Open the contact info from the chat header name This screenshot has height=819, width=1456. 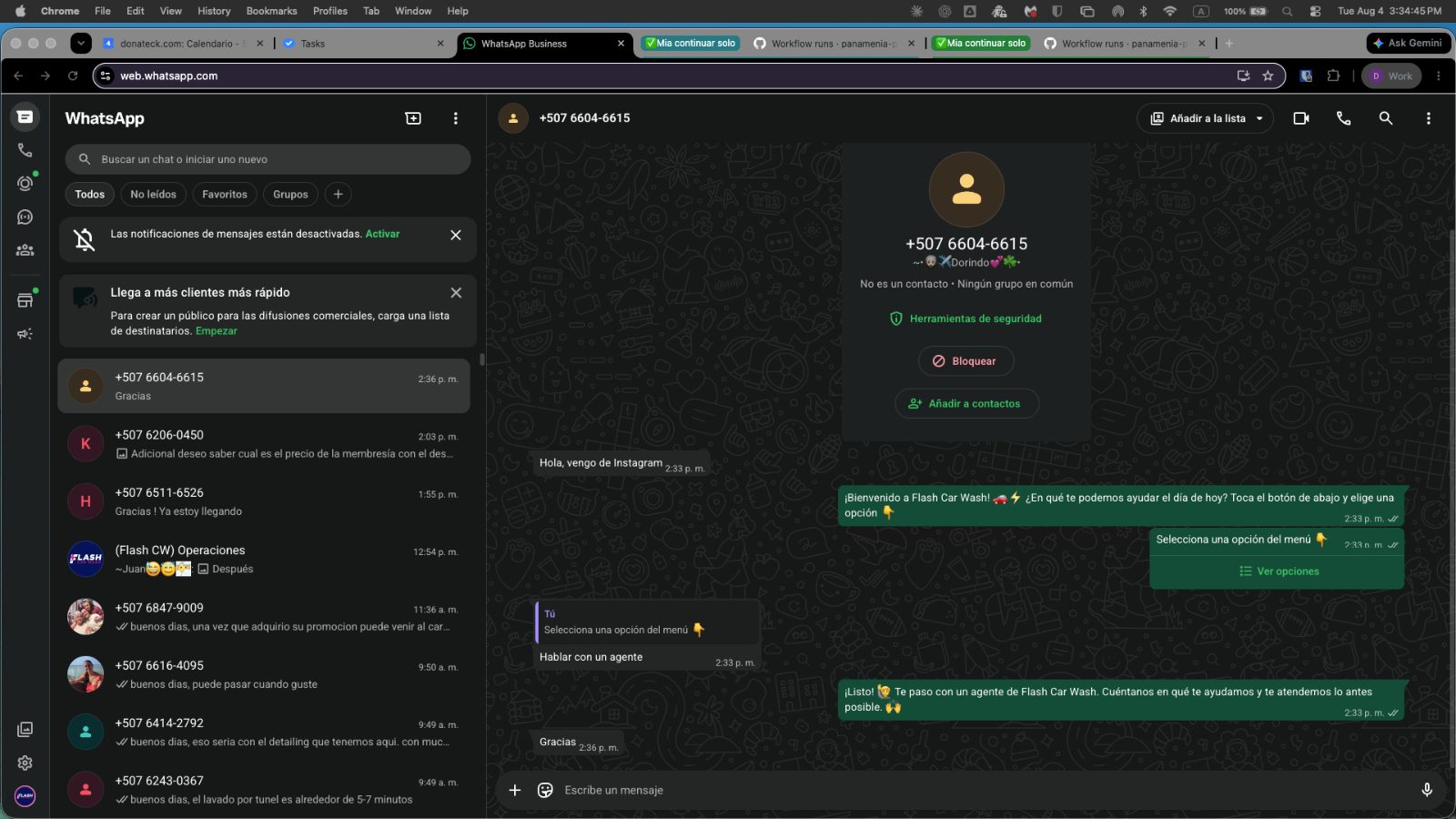(584, 118)
